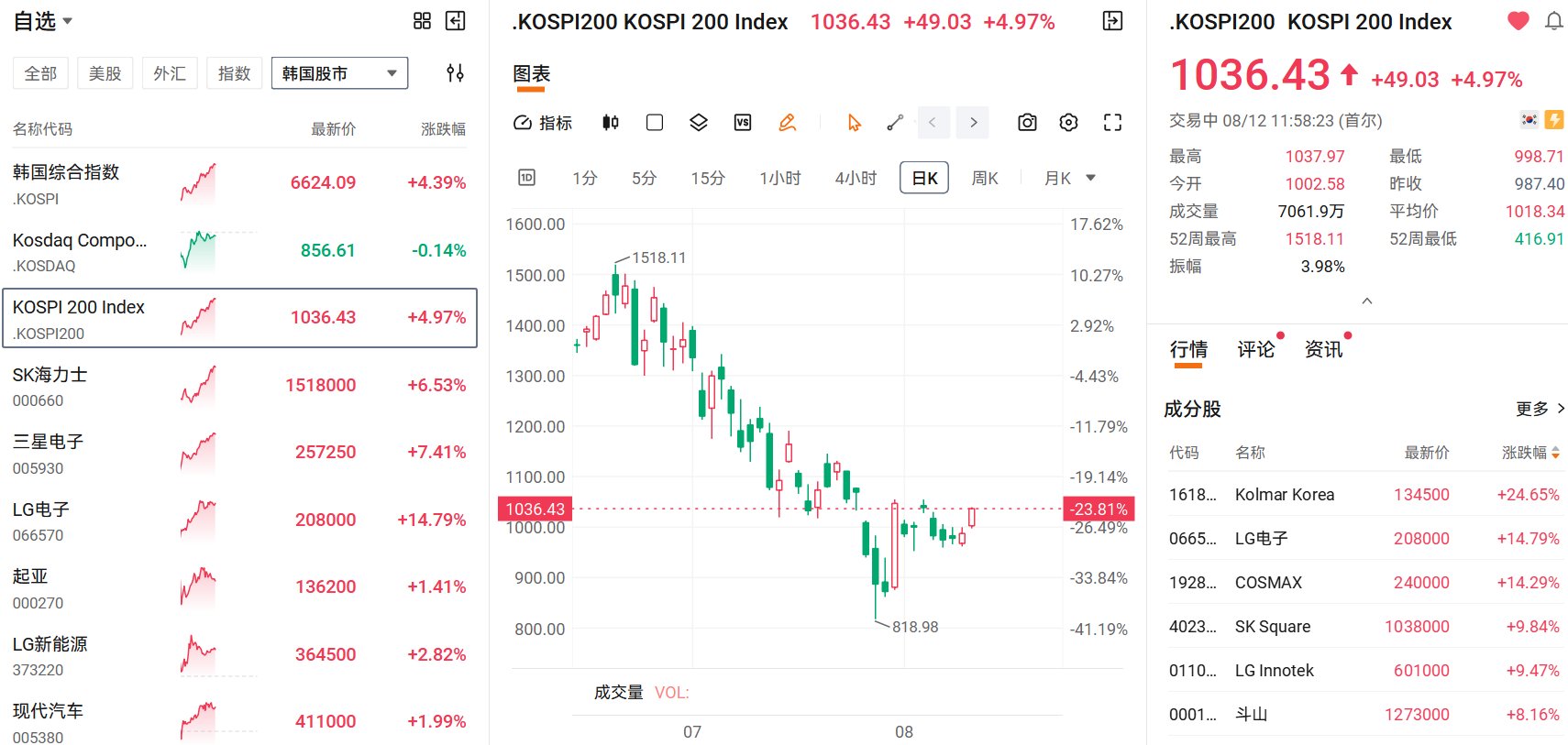This screenshot has height=745, width=1568.
Task: Activate the drawing pencil tool
Action: [787, 123]
